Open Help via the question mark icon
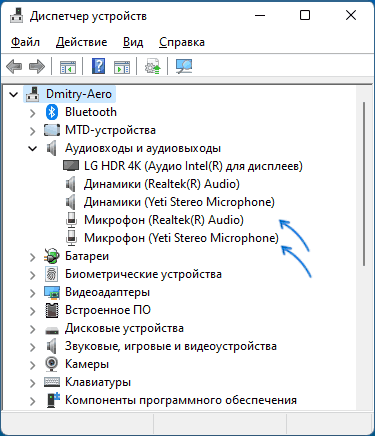The height and width of the screenshot is (436, 375). click(x=98, y=66)
